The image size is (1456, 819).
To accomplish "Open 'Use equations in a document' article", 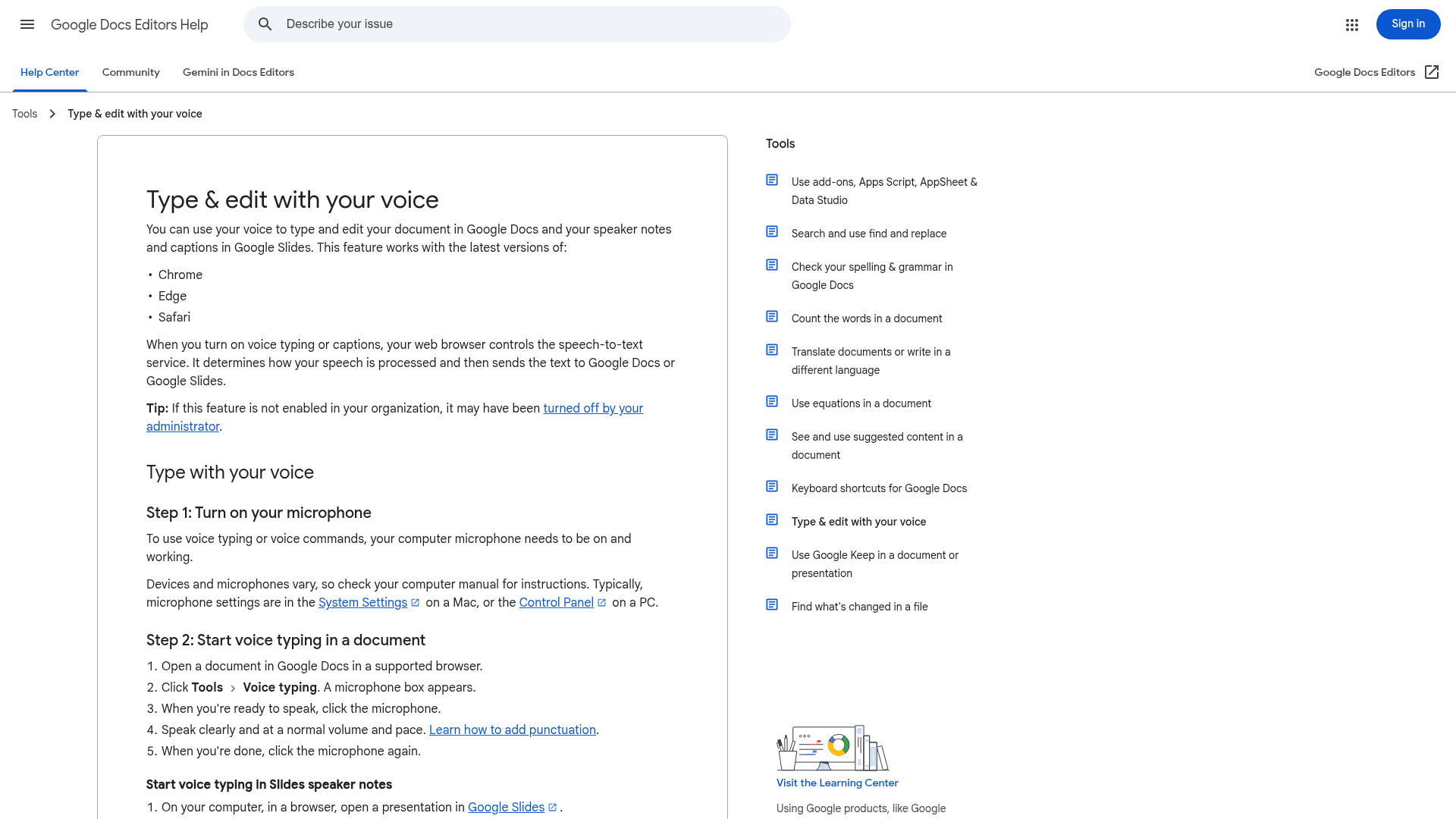I will pyautogui.click(x=861, y=403).
